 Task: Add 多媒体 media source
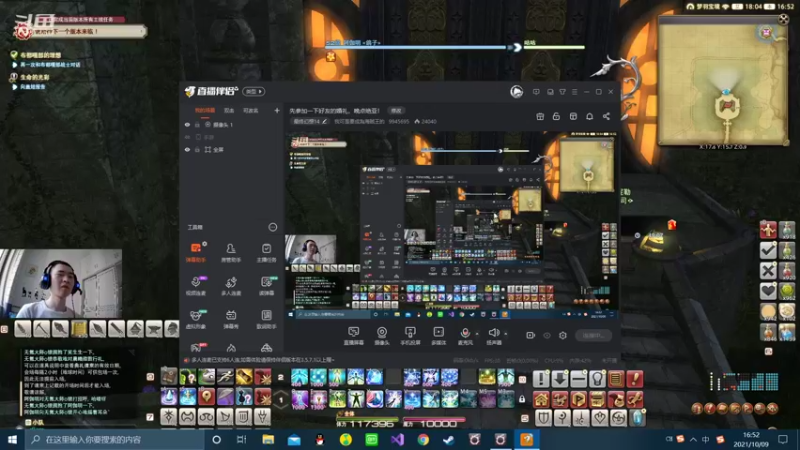438,336
